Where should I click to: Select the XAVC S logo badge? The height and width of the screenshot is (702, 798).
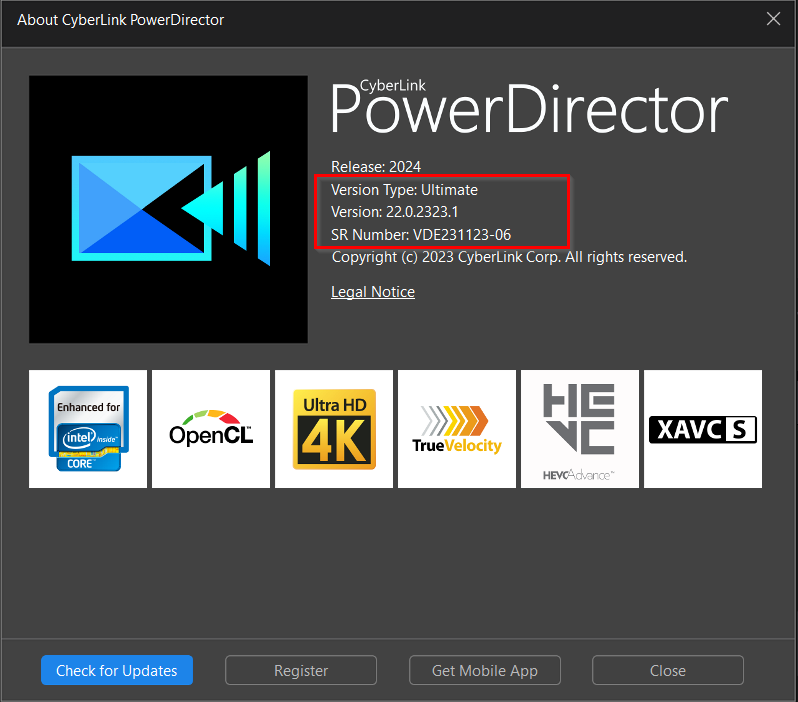pyautogui.click(x=703, y=429)
